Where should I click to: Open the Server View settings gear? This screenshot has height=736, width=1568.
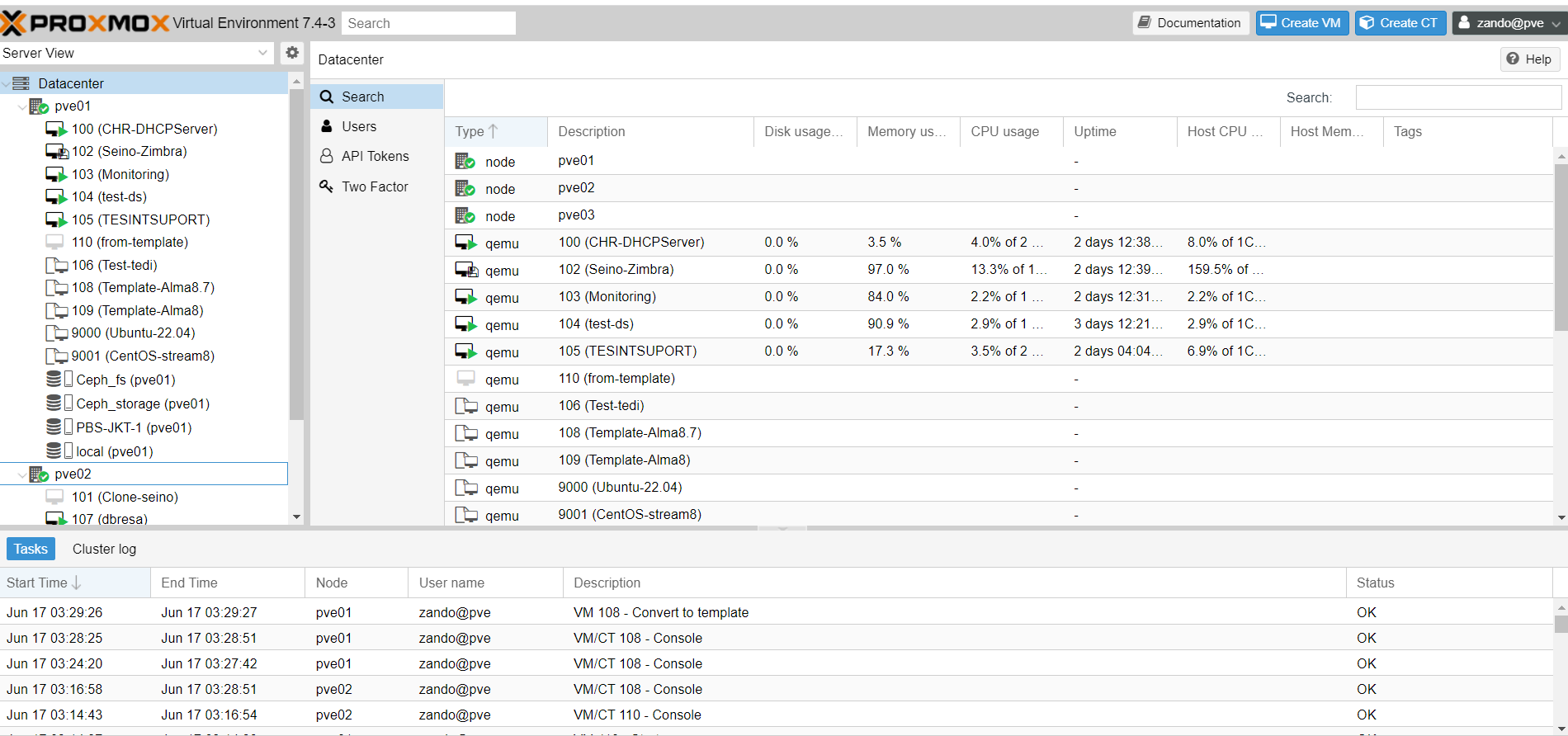tap(292, 53)
